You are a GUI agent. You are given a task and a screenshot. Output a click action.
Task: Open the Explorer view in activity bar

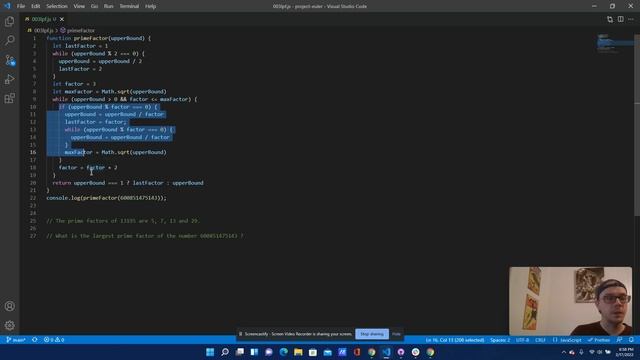9,21
